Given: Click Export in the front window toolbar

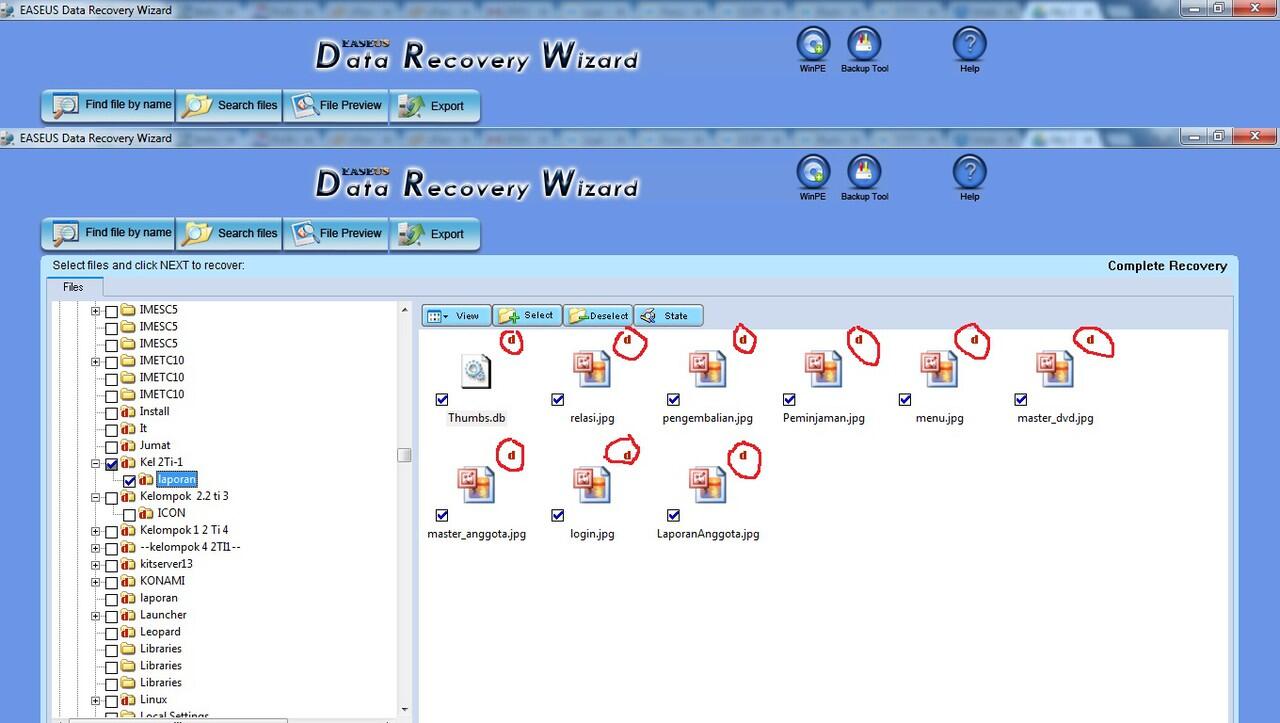Looking at the screenshot, I should (x=434, y=233).
